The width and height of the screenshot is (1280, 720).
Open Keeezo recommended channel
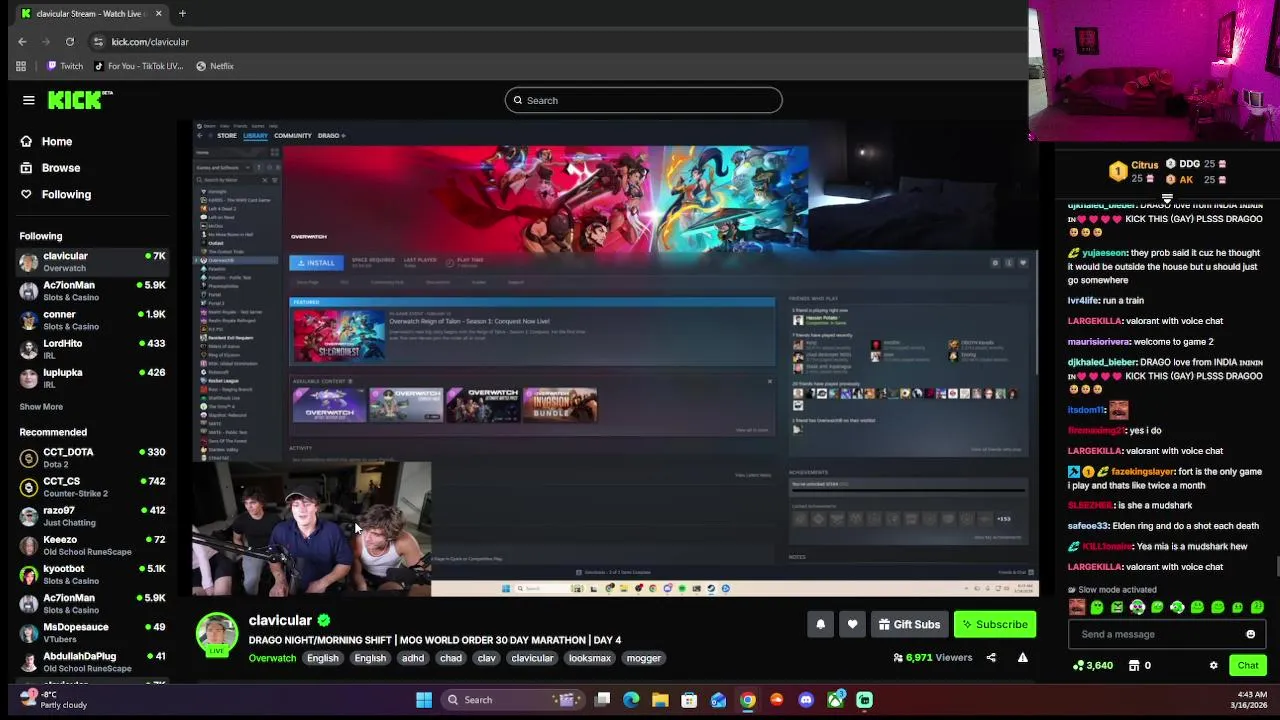(x=92, y=545)
